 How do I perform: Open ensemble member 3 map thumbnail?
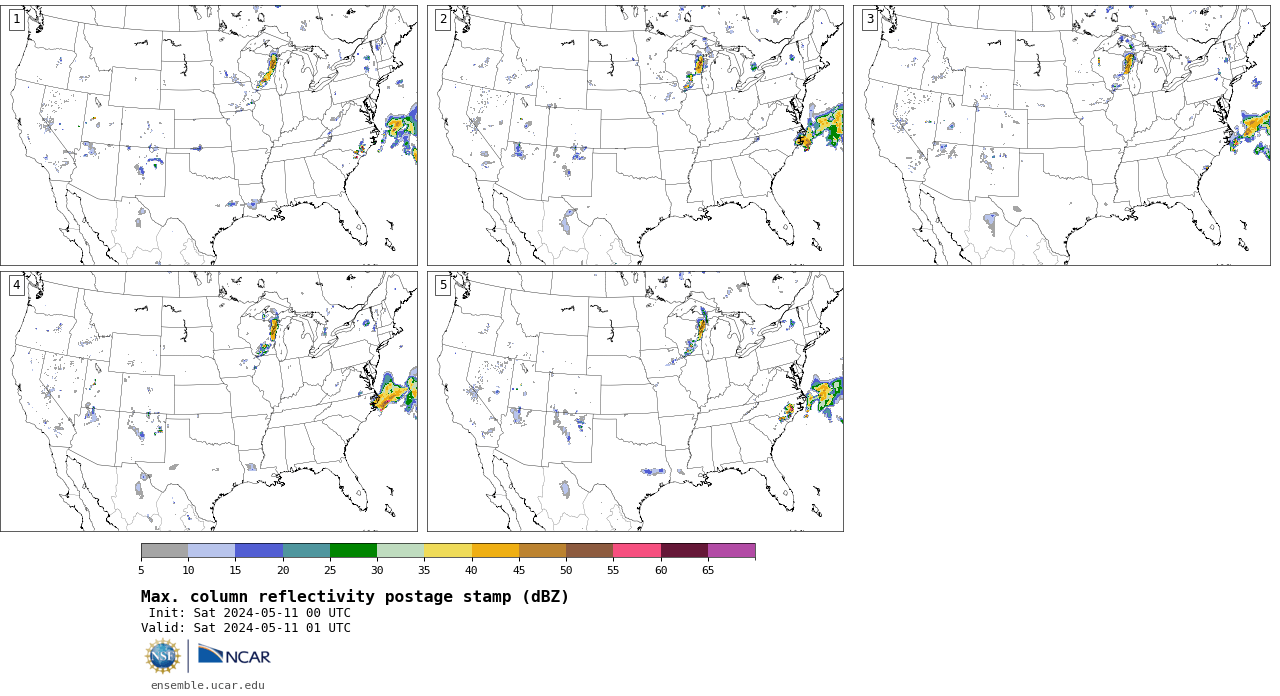[1062, 135]
